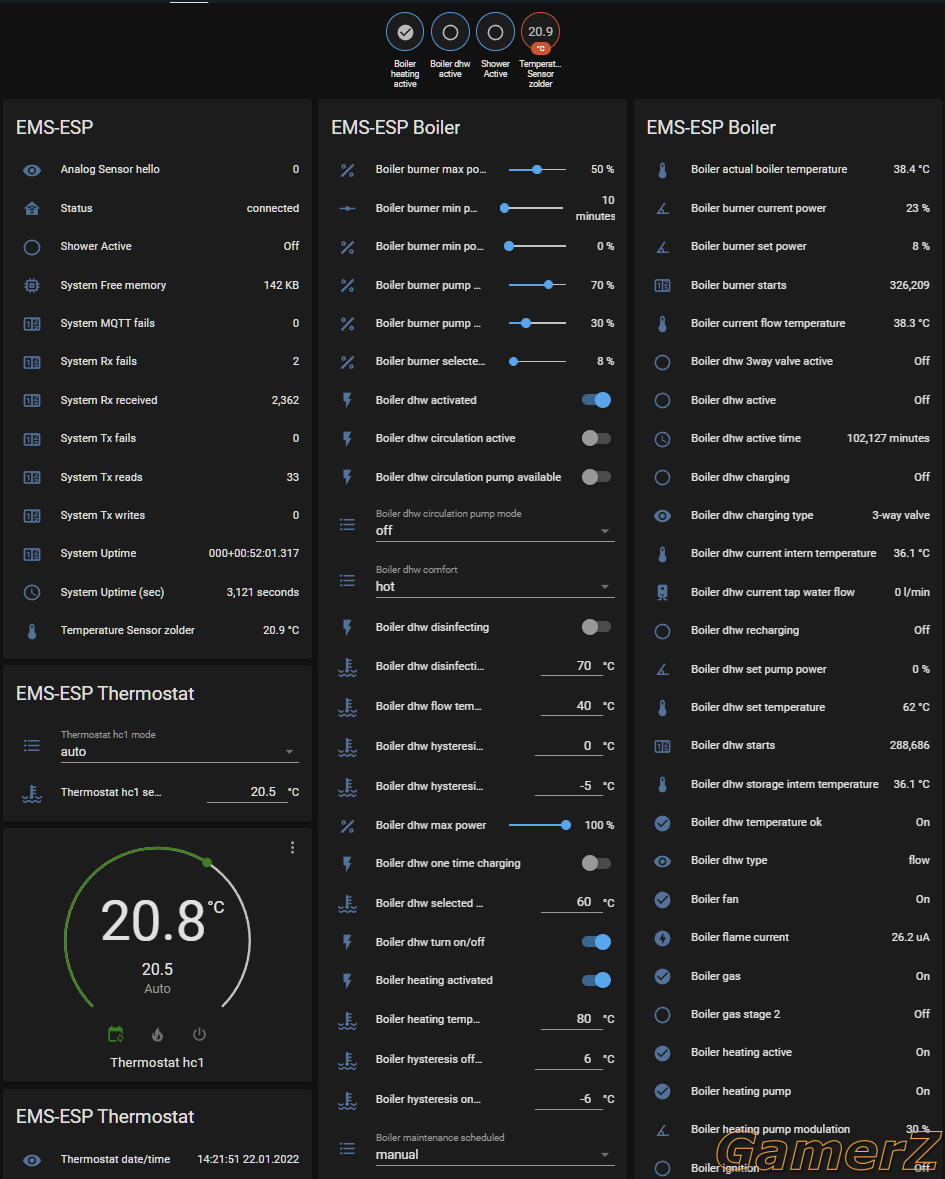Click the thermostat dial setpoint handle

tap(207, 862)
